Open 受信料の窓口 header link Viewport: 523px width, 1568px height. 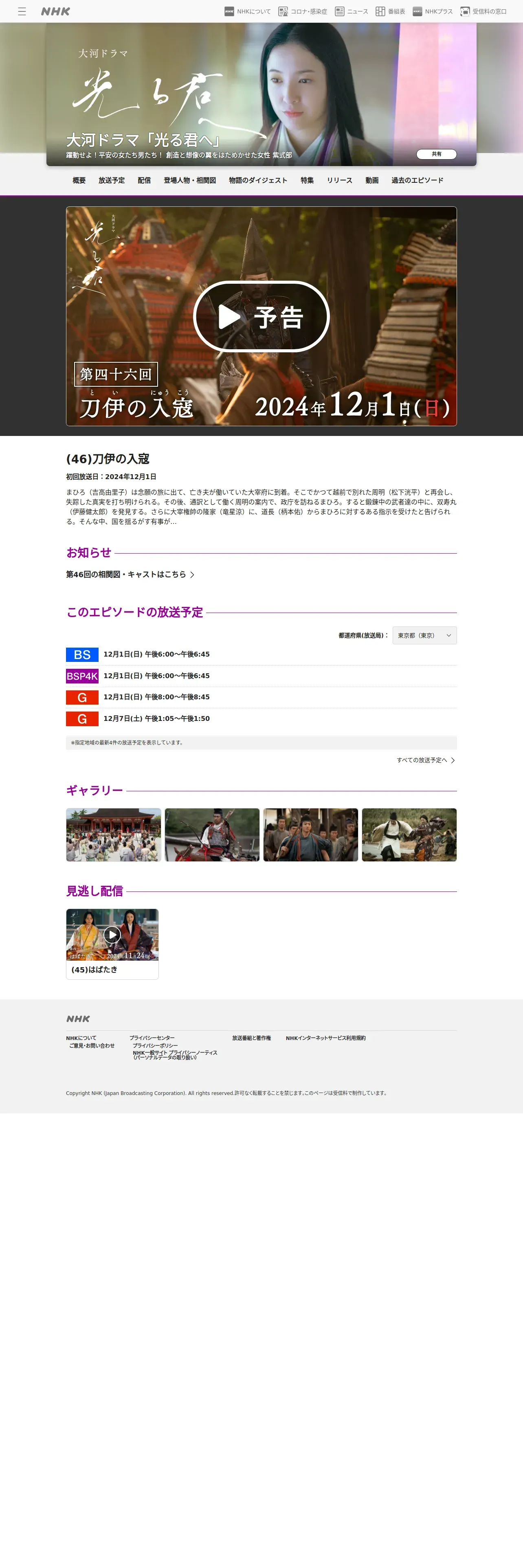pyautogui.click(x=483, y=11)
